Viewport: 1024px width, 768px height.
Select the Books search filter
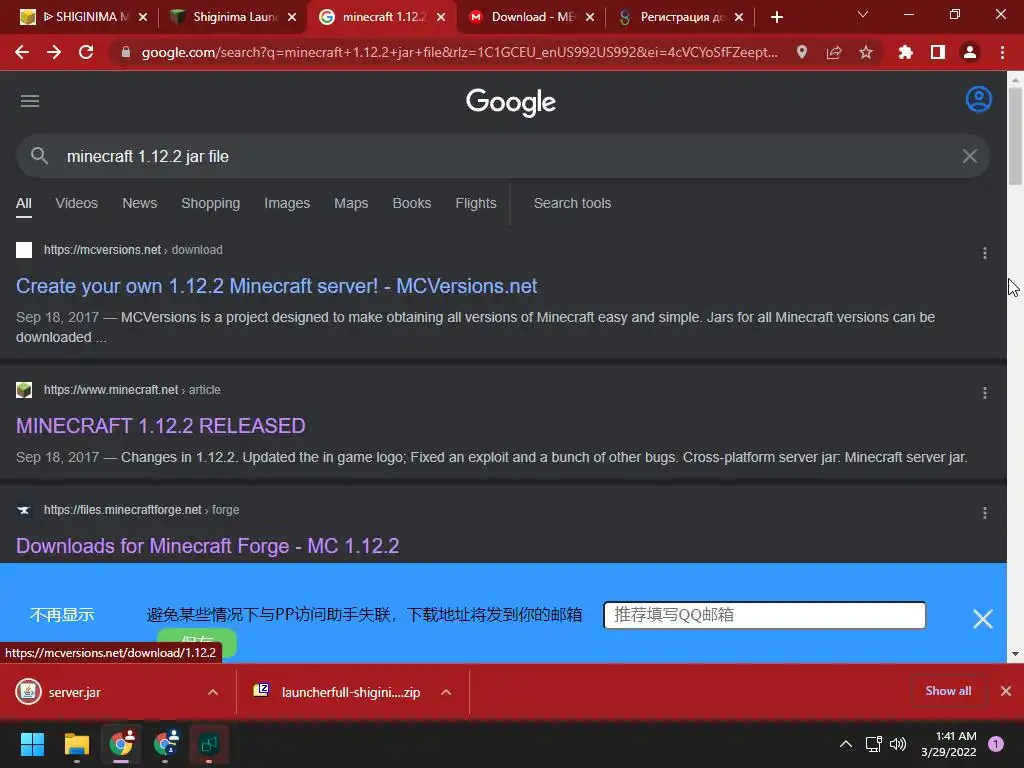pos(411,203)
